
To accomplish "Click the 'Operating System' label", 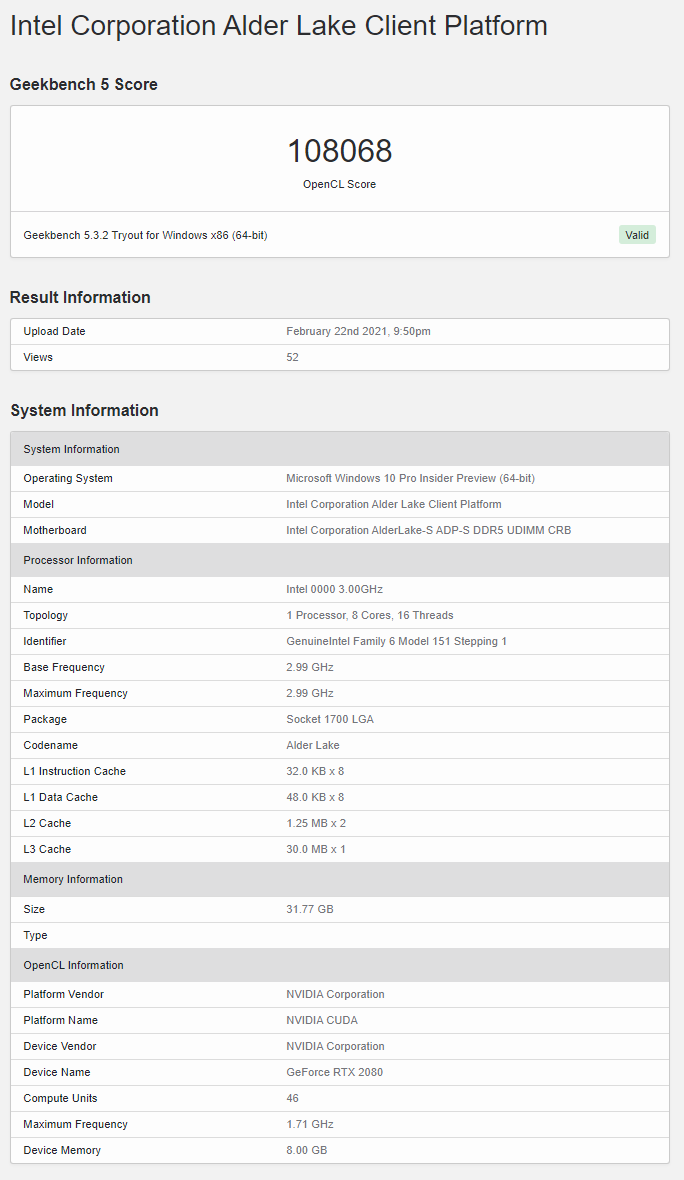I will click(x=68, y=478).
